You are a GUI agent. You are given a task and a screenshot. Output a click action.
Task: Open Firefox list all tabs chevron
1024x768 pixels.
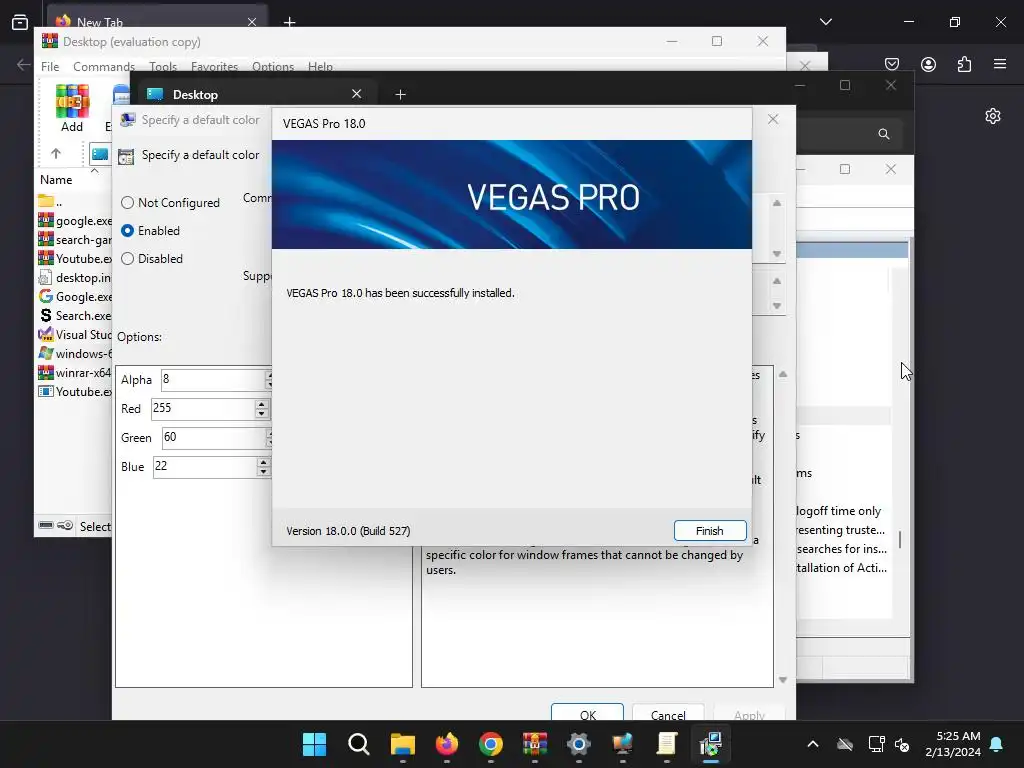pos(825,22)
